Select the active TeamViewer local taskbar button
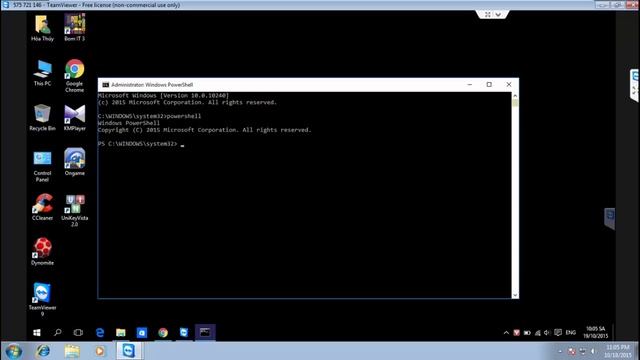 point(129,351)
